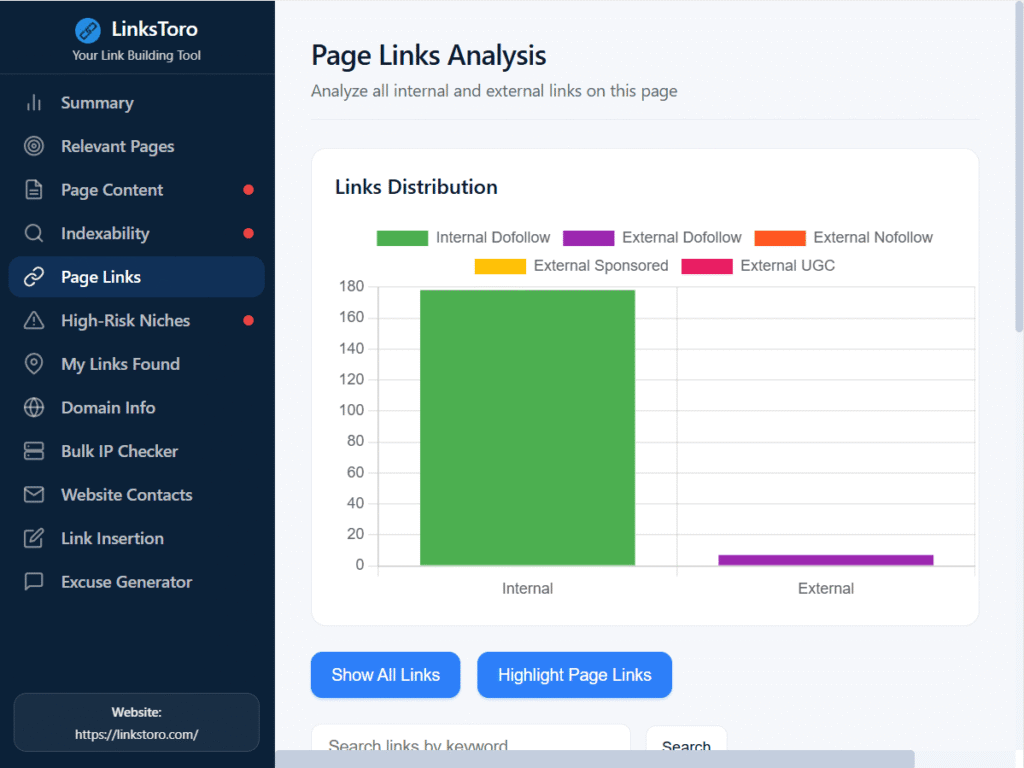1024x768 pixels.
Task: Click the horizontal scrollbar at the bottom
Action: click(594, 759)
